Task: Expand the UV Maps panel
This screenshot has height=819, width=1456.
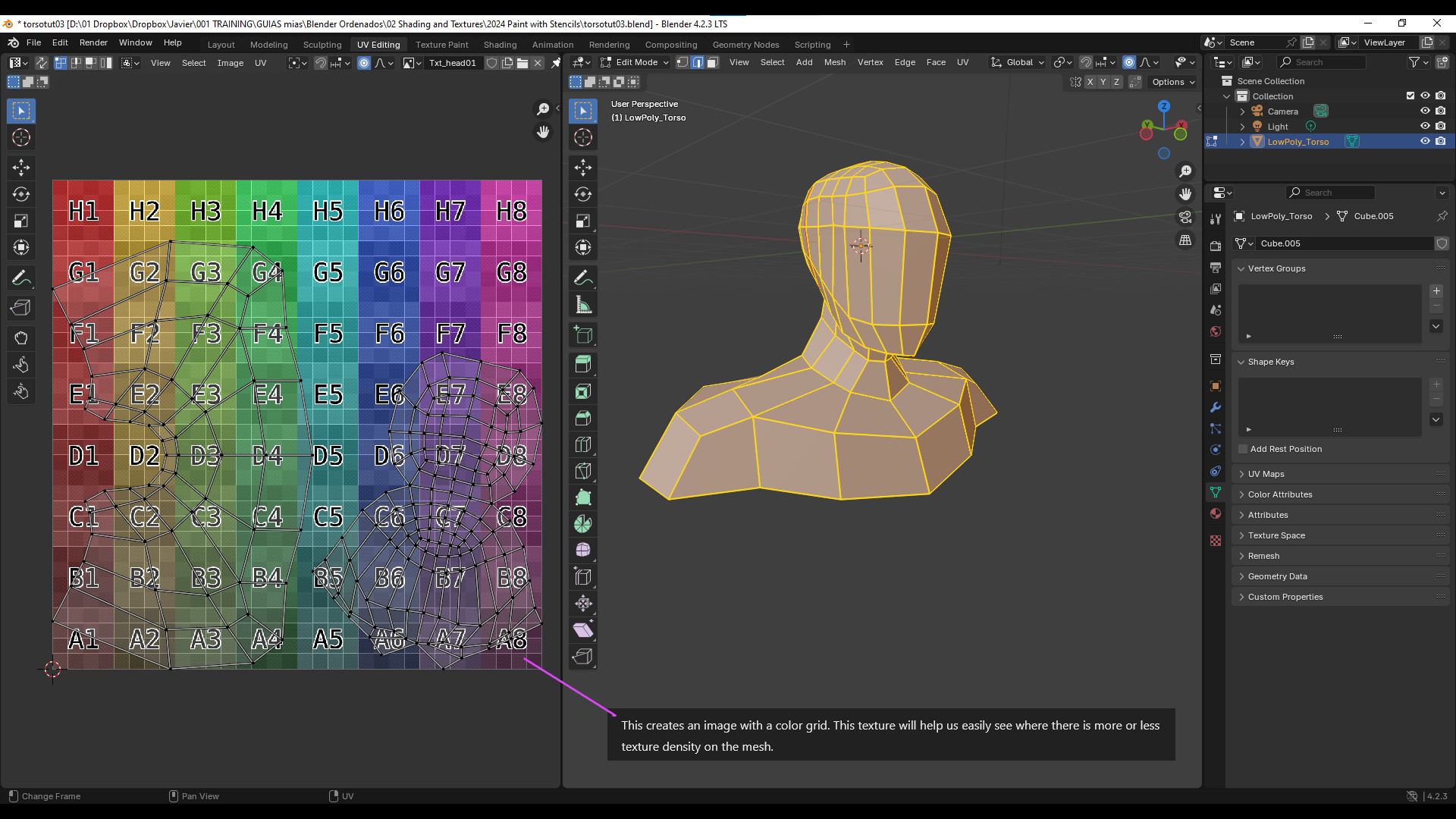Action: coord(1341,474)
